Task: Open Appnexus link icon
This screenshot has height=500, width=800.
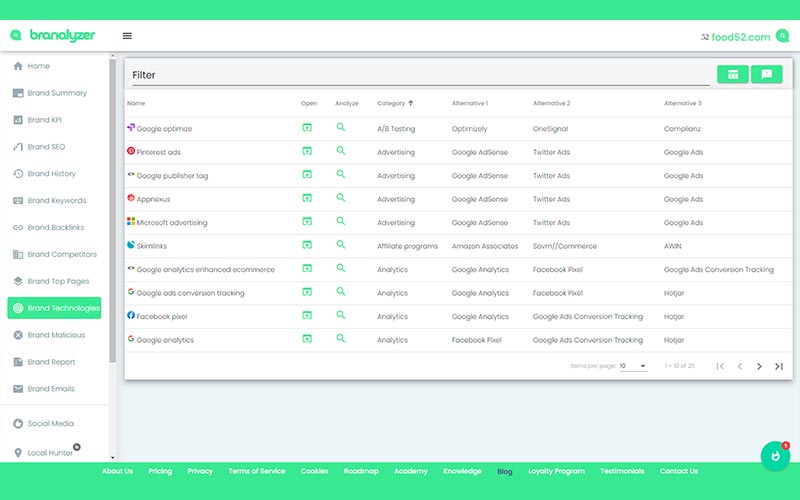Action: 307,198
